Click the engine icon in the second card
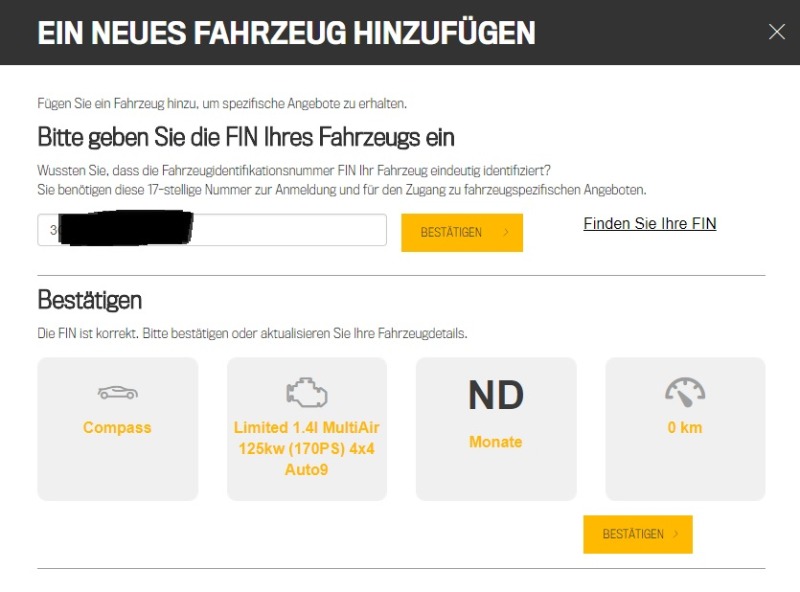 click(x=306, y=392)
